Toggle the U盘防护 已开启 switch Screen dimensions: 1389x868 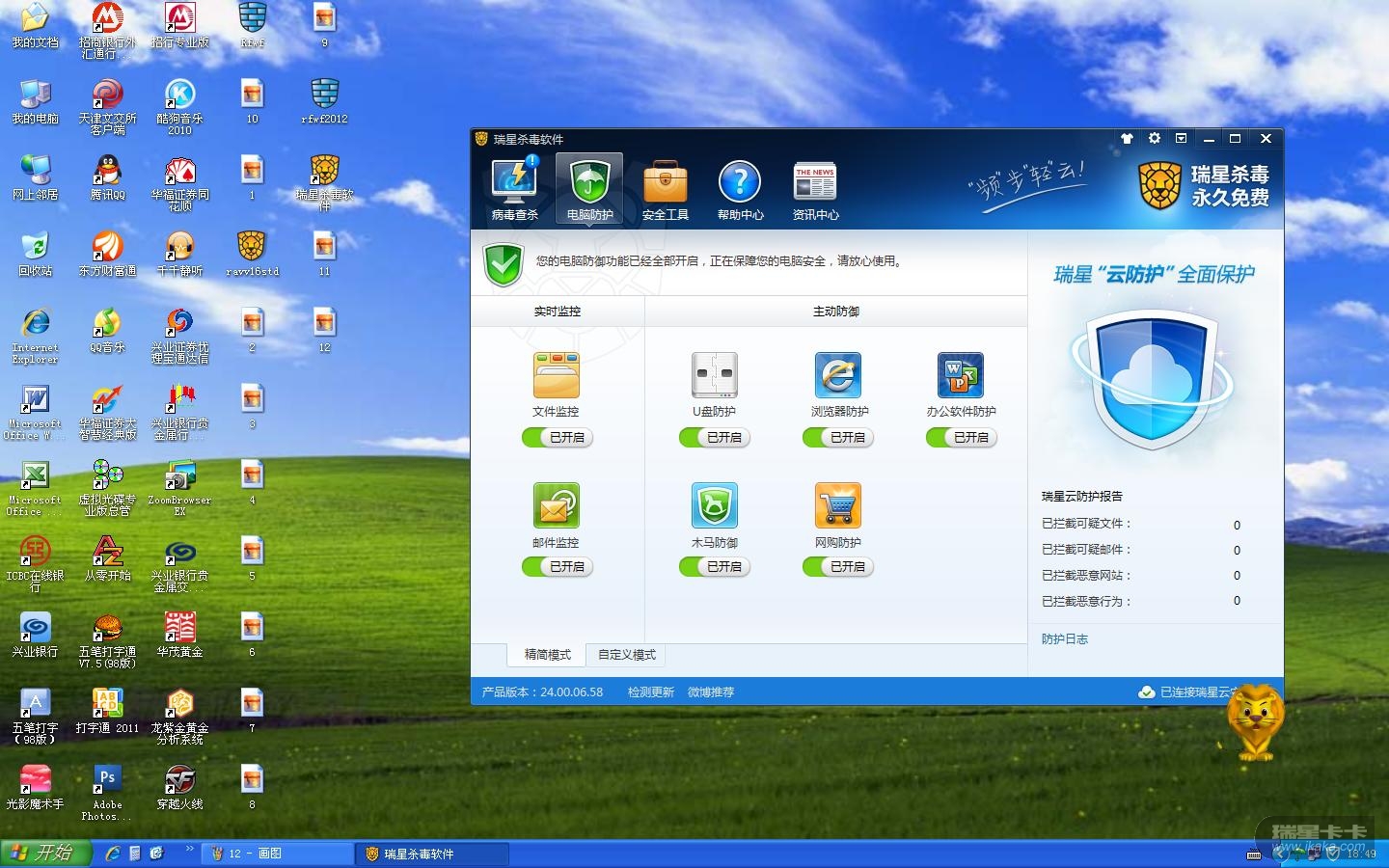coord(715,438)
